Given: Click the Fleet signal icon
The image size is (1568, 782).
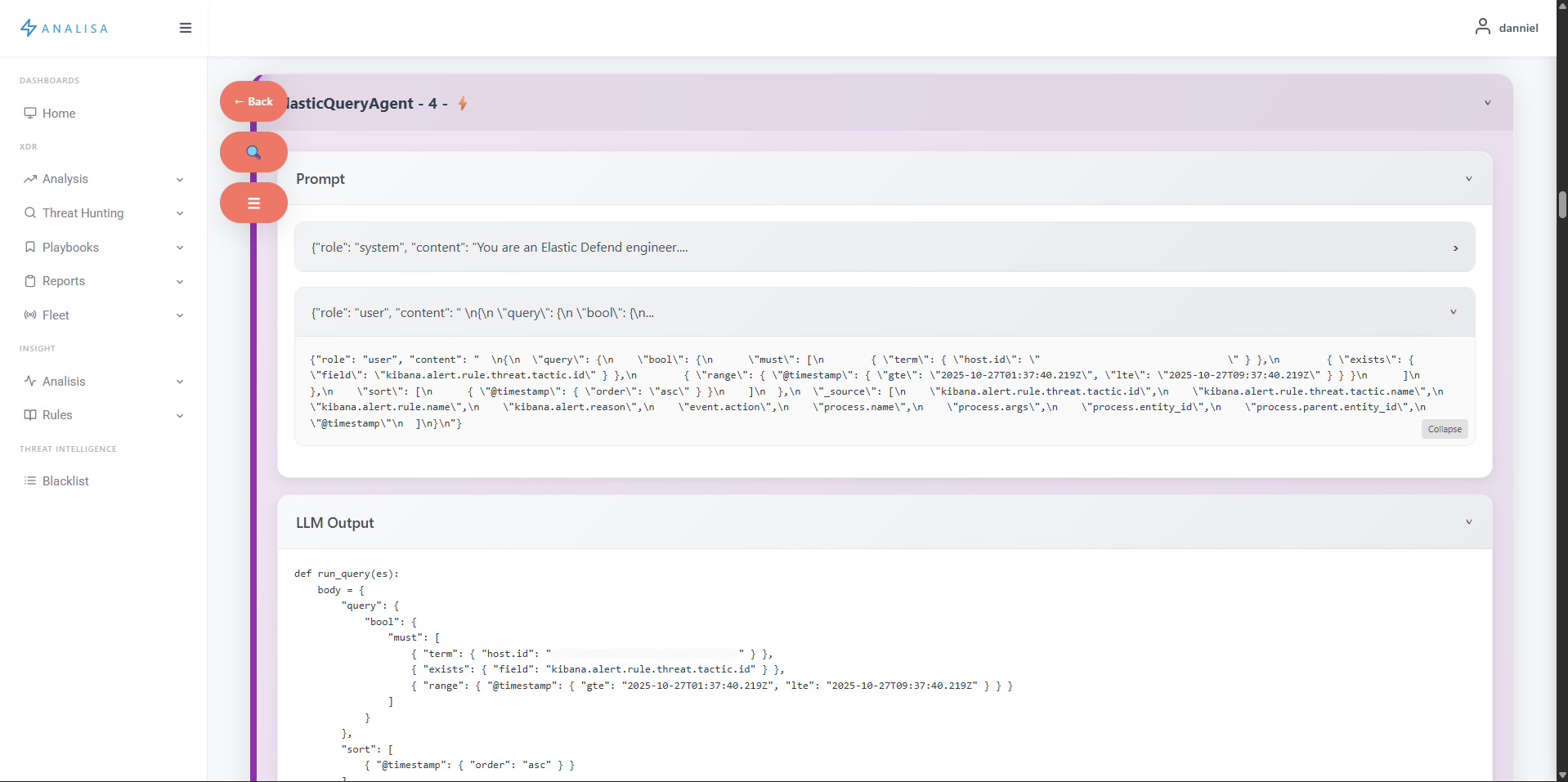Looking at the screenshot, I should (x=30, y=315).
